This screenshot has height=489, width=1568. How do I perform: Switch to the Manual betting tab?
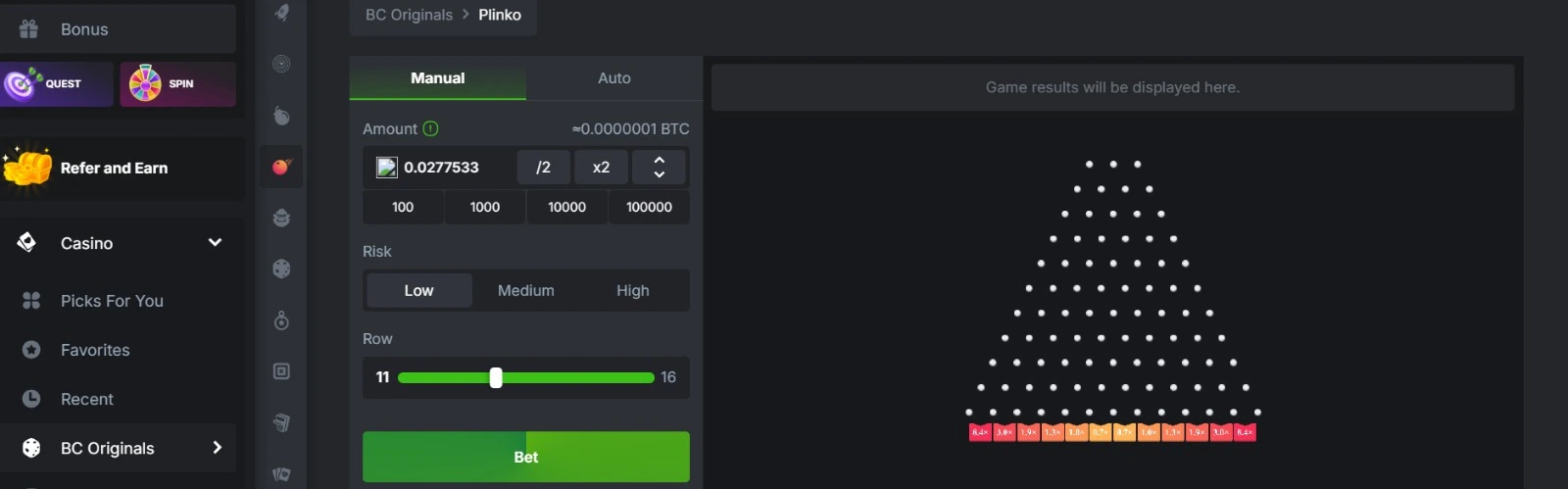[x=437, y=78]
